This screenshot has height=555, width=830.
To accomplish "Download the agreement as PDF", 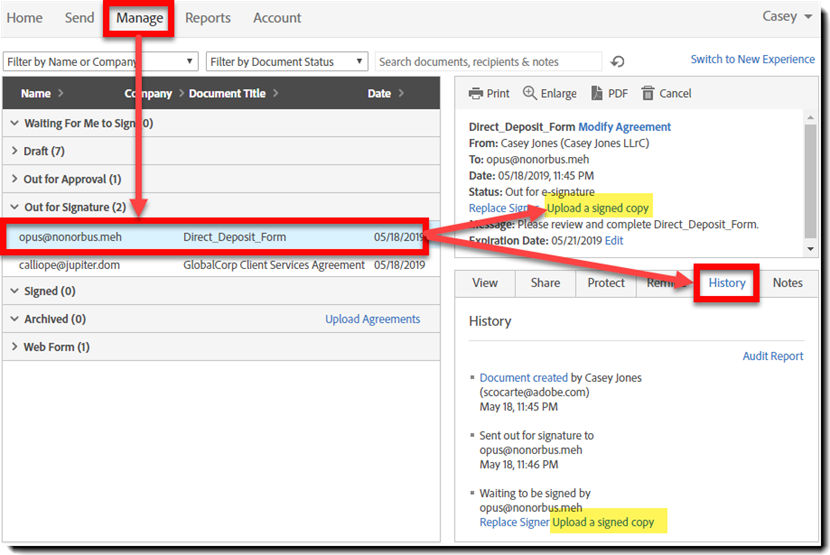I will tap(609, 93).
